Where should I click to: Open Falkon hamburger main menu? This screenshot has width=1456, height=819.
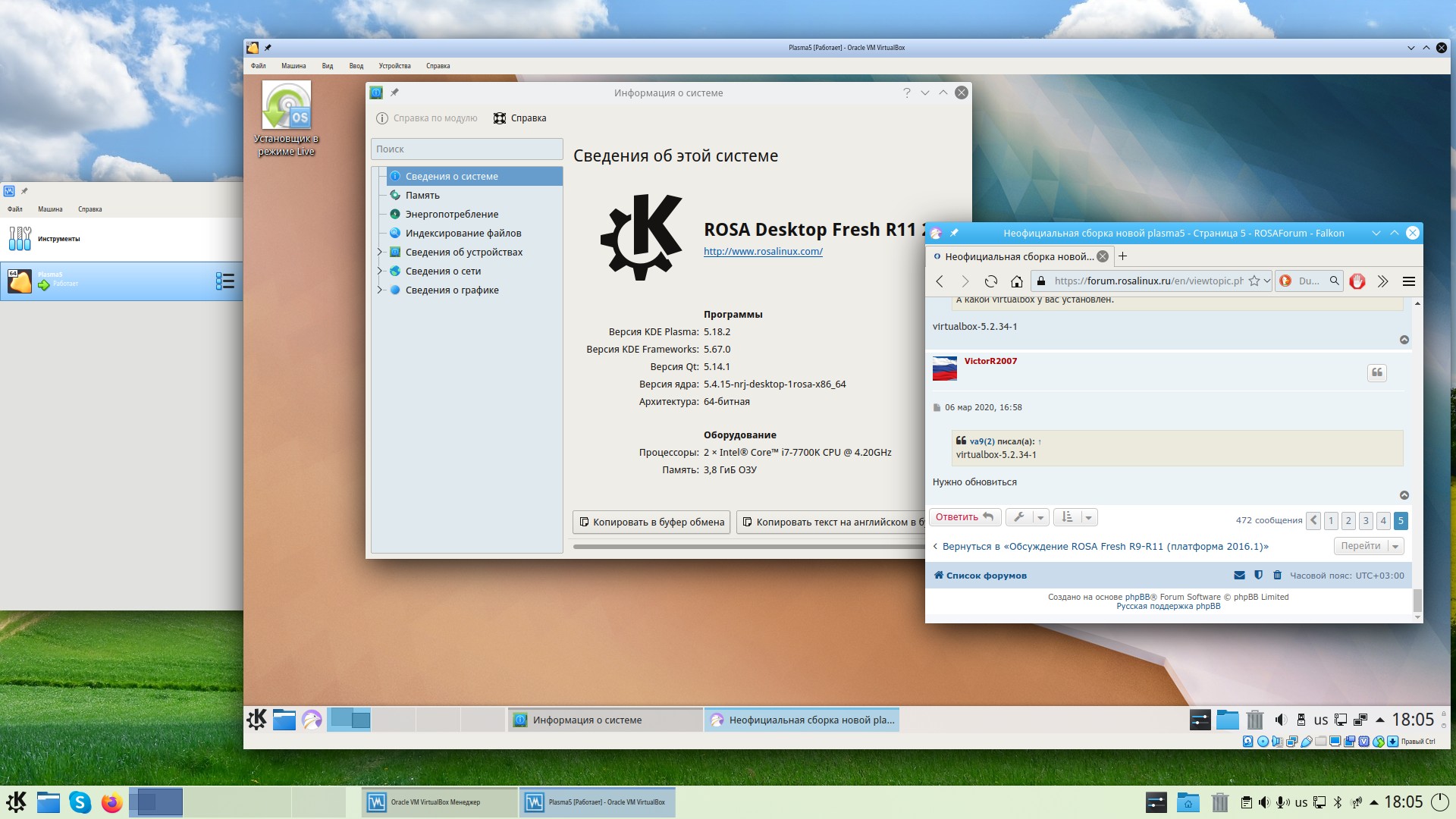click(x=1408, y=281)
